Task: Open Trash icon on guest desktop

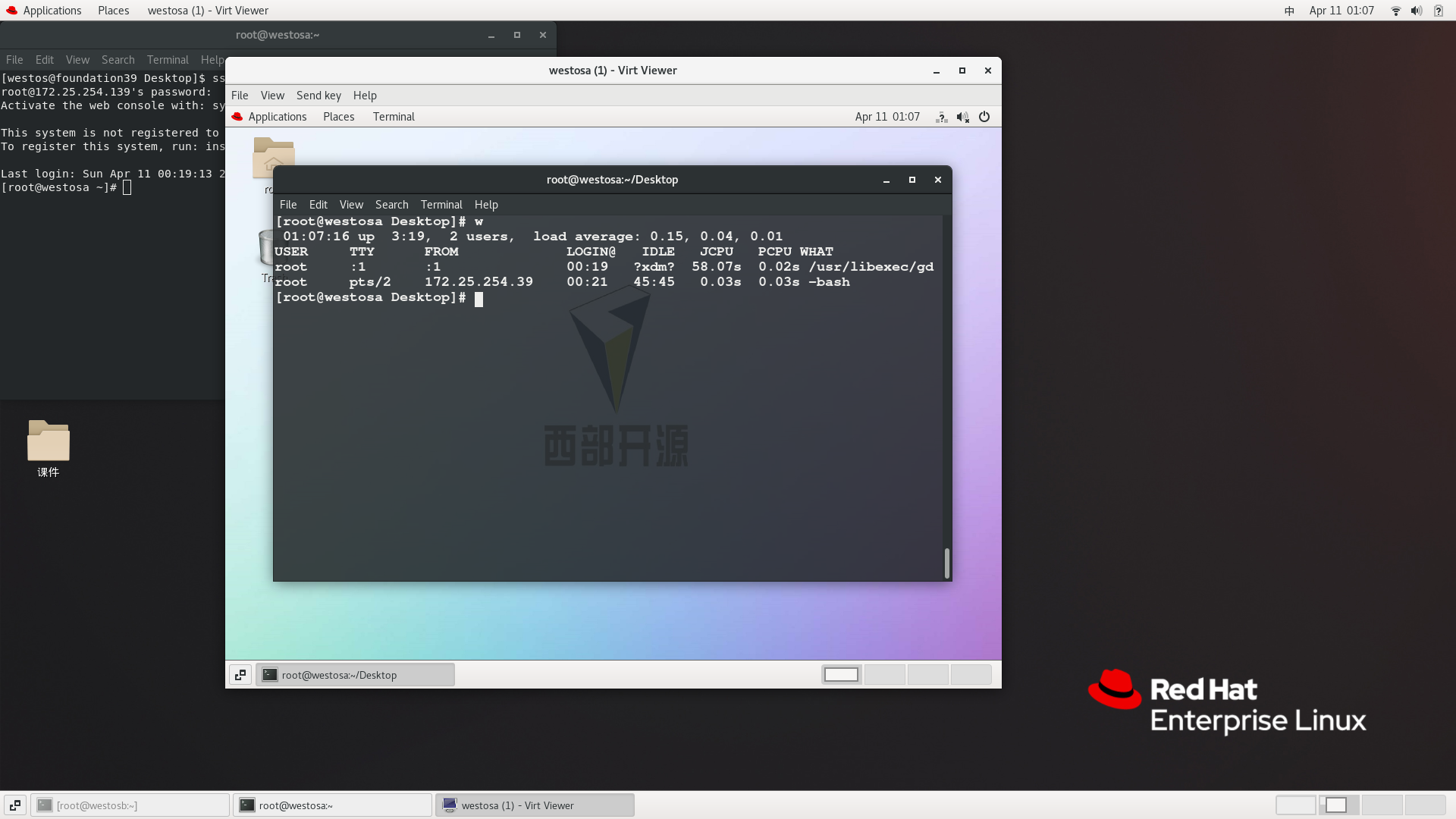Action: click(x=265, y=249)
